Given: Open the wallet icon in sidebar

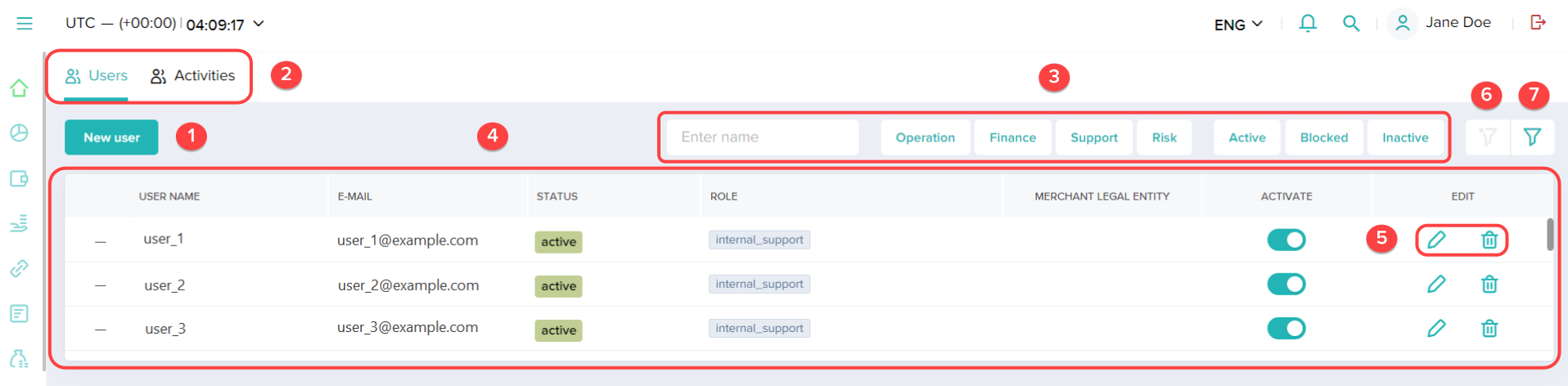Looking at the screenshot, I should pos(19,178).
